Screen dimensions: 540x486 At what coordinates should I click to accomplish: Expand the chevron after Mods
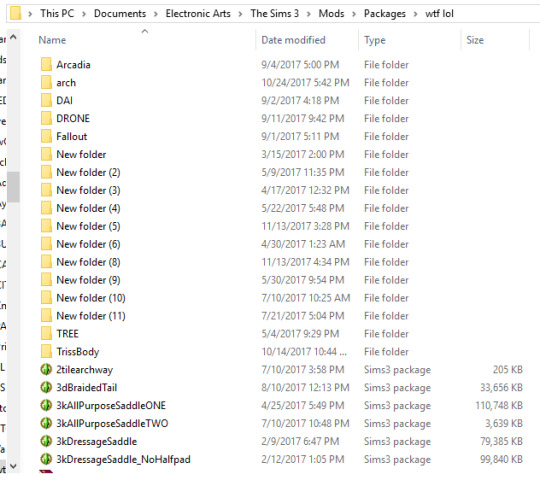pos(354,14)
